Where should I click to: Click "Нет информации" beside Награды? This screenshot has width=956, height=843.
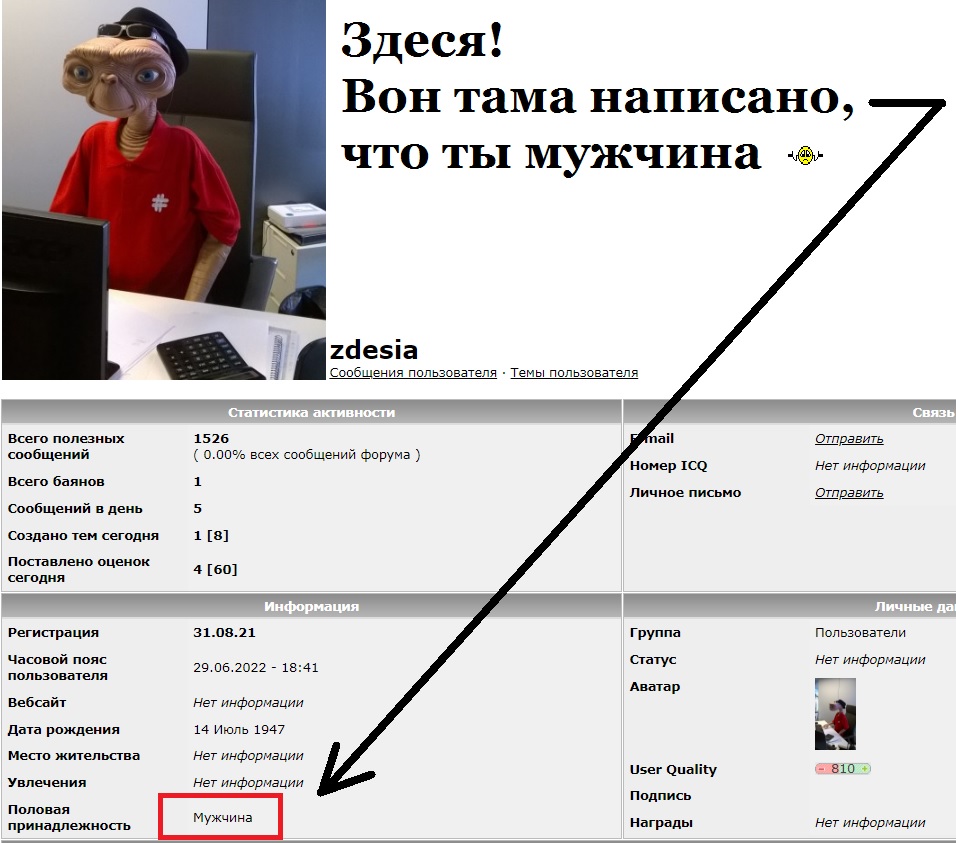pos(870,823)
